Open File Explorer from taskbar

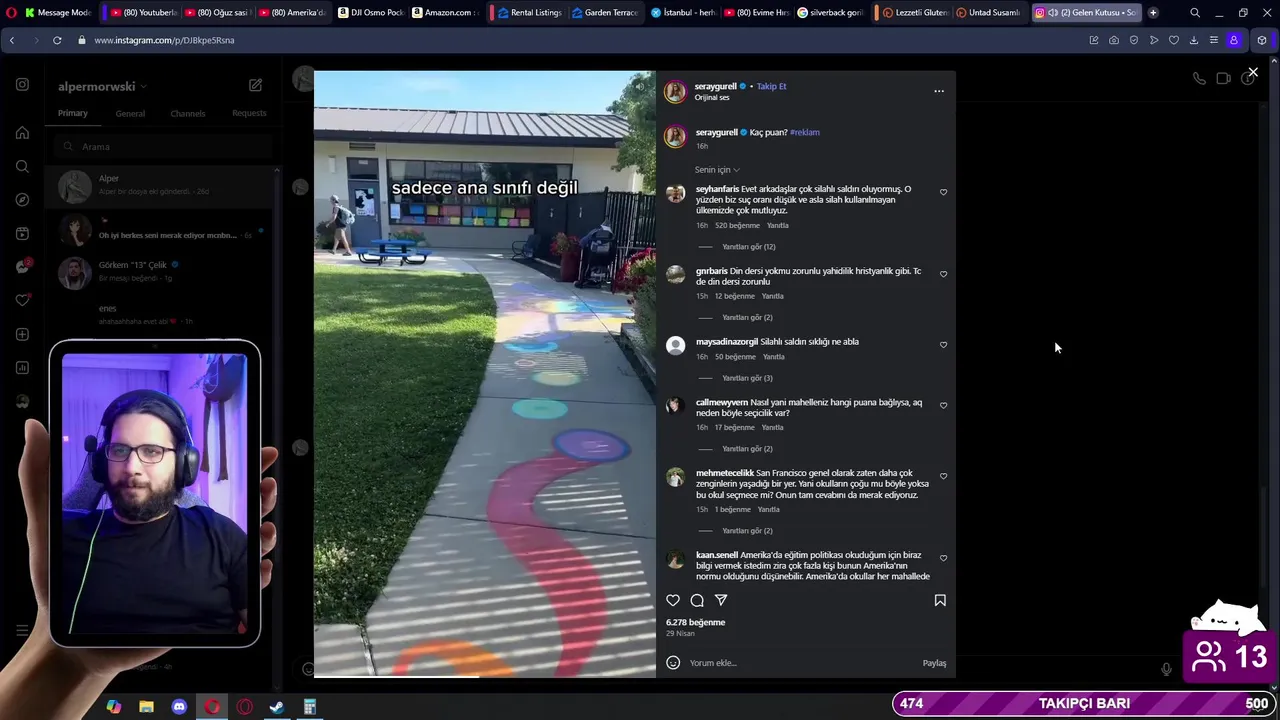tap(146, 707)
